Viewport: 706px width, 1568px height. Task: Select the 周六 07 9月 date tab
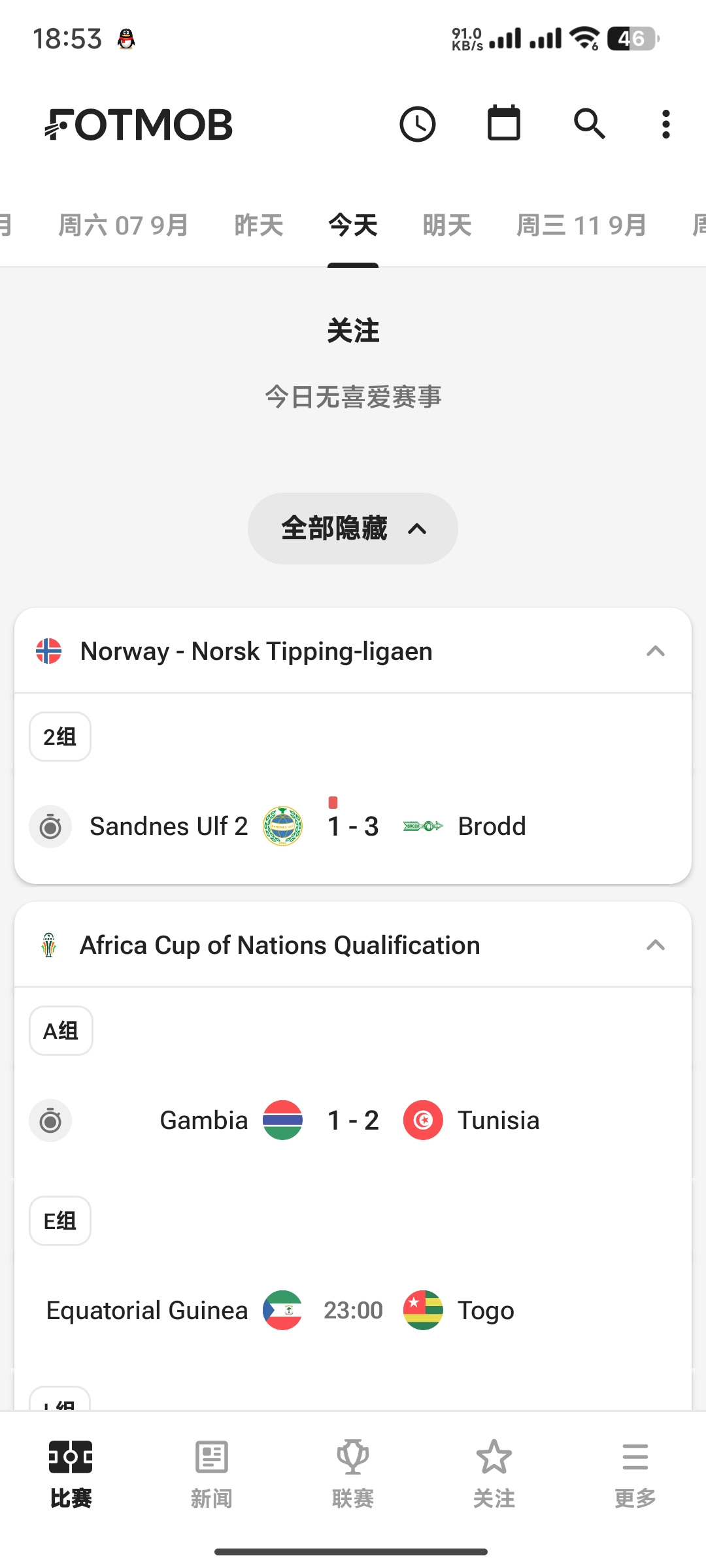coord(124,225)
